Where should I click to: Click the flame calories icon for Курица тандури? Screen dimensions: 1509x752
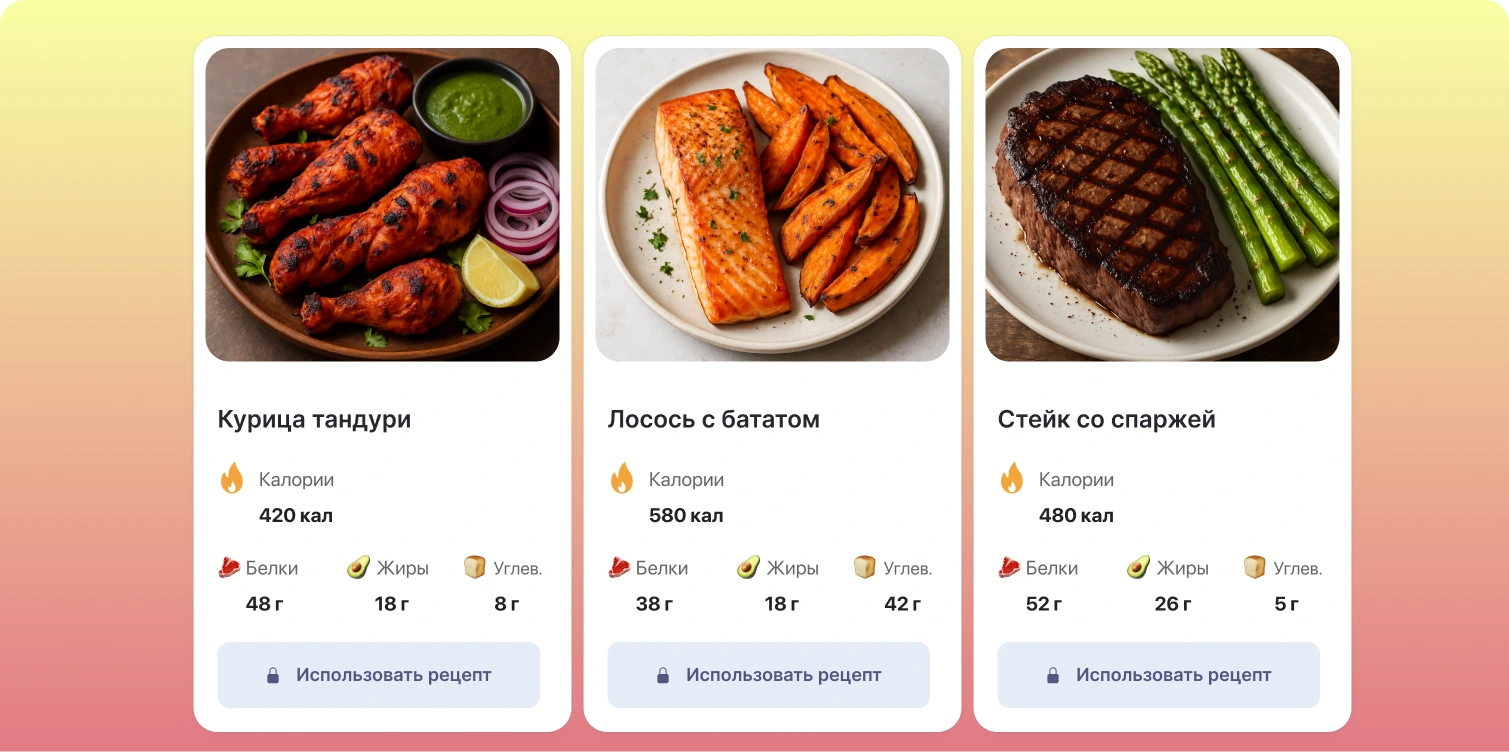coord(232,478)
